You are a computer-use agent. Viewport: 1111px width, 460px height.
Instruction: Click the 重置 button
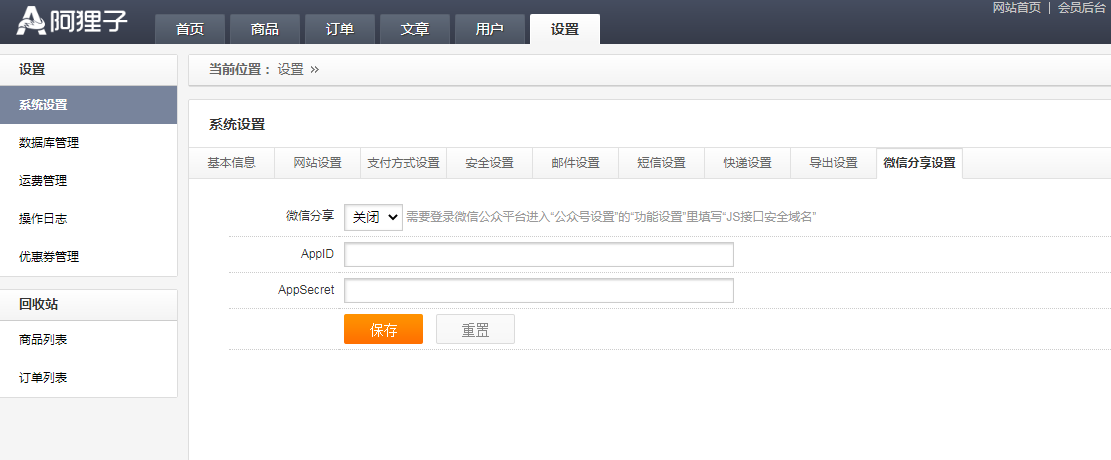(475, 330)
